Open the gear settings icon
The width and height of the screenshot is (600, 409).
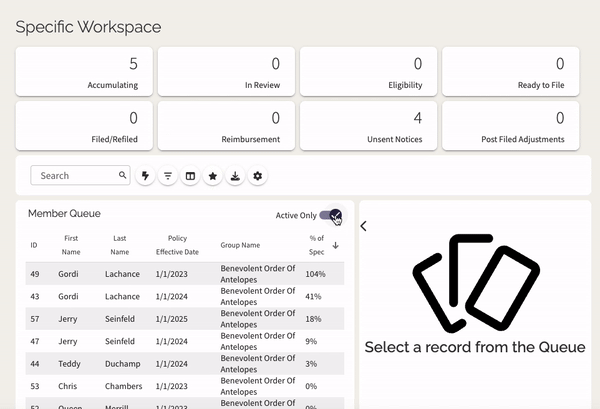(x=258, y=176)
